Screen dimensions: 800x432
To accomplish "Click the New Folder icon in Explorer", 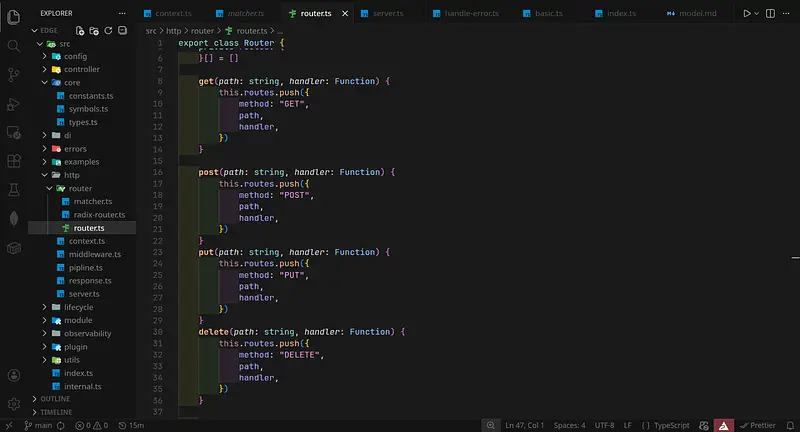I will point(94,31).
